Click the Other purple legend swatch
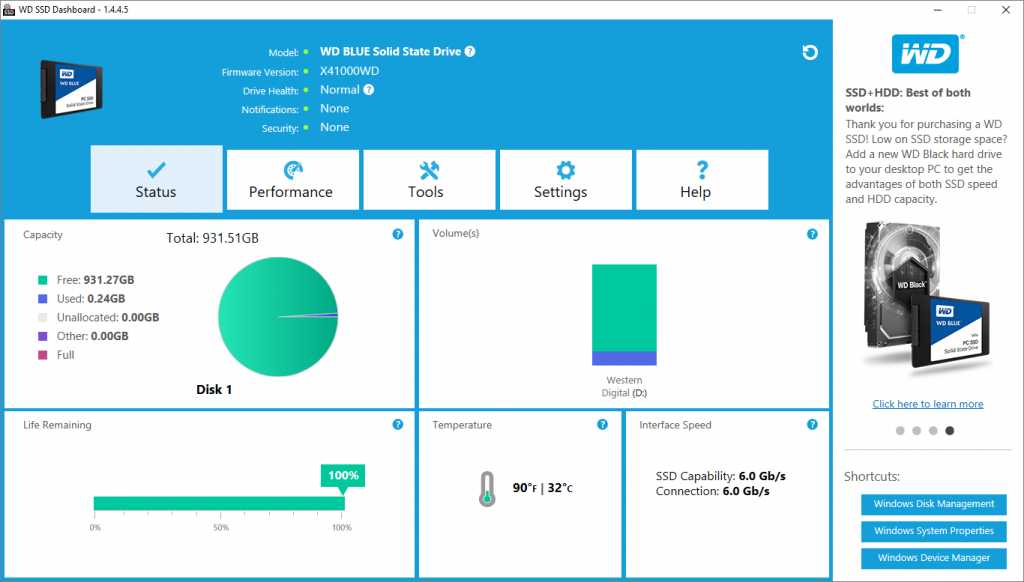The height and width of the screenshot is (582, 1024). [42, 336]
